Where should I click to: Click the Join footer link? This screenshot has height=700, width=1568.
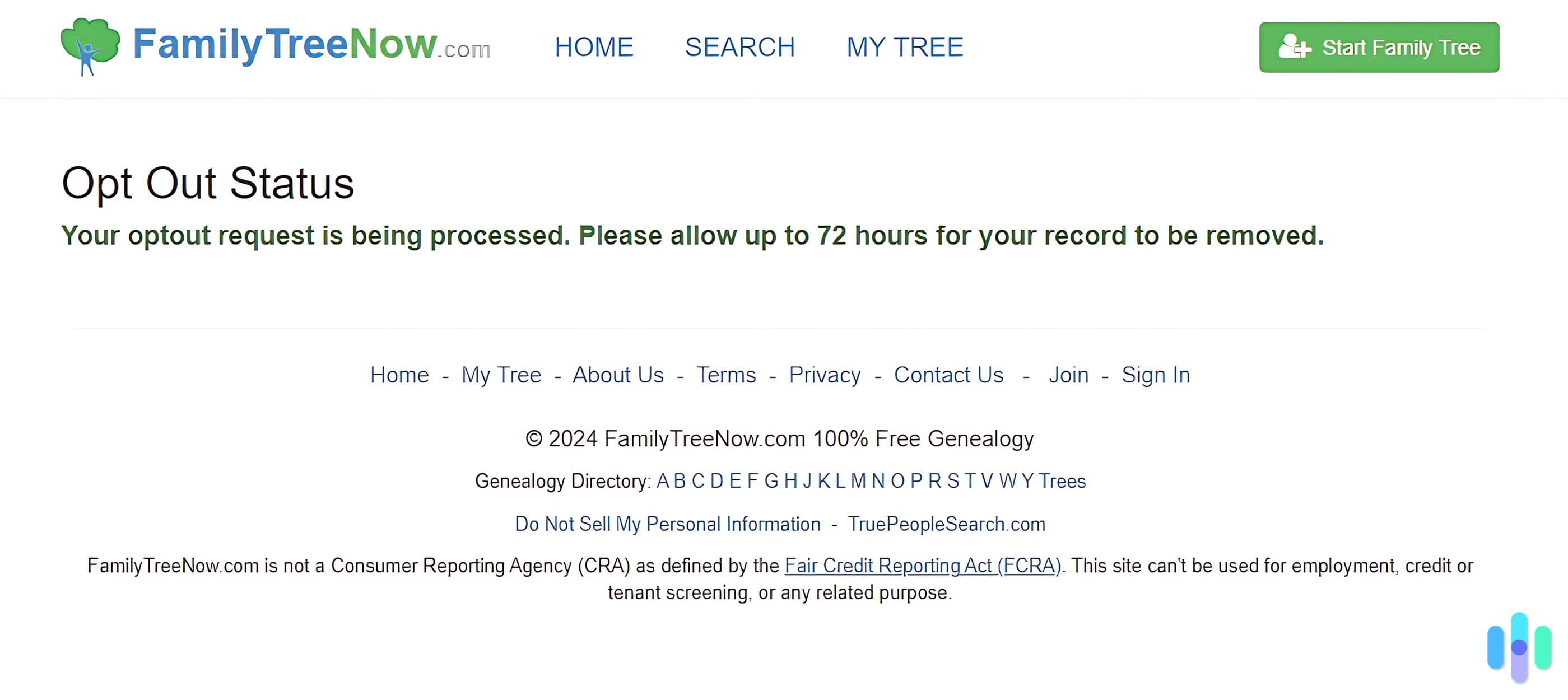click(x=1067, y=374)
